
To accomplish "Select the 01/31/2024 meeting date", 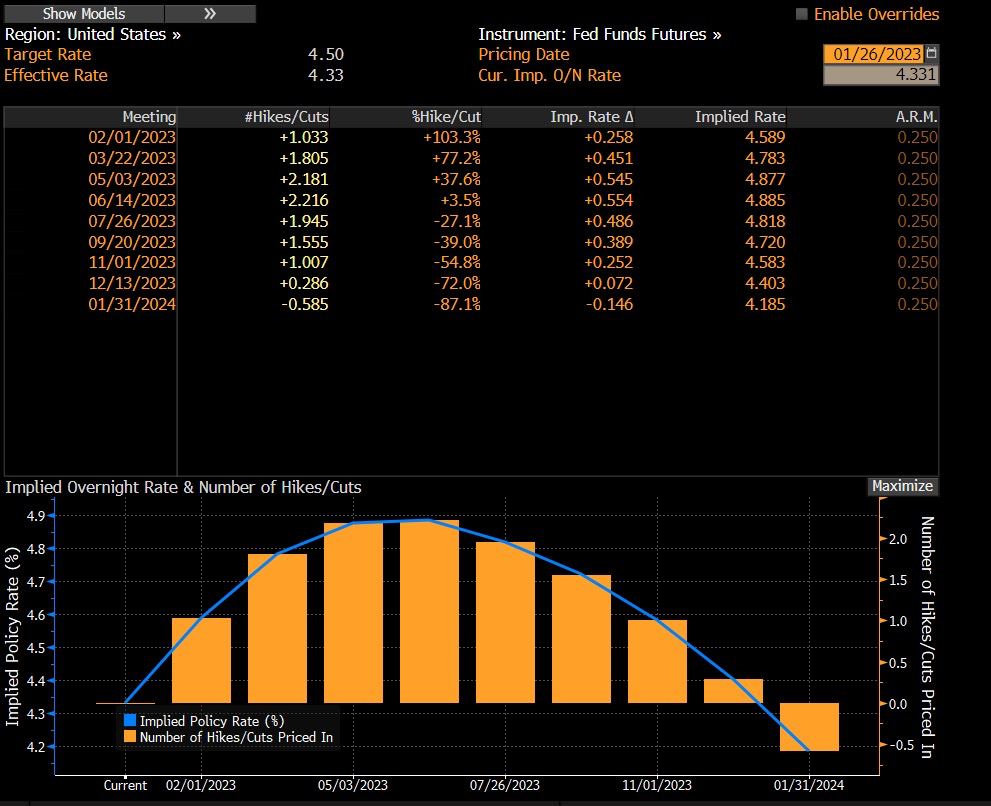I will click(132, 304).
